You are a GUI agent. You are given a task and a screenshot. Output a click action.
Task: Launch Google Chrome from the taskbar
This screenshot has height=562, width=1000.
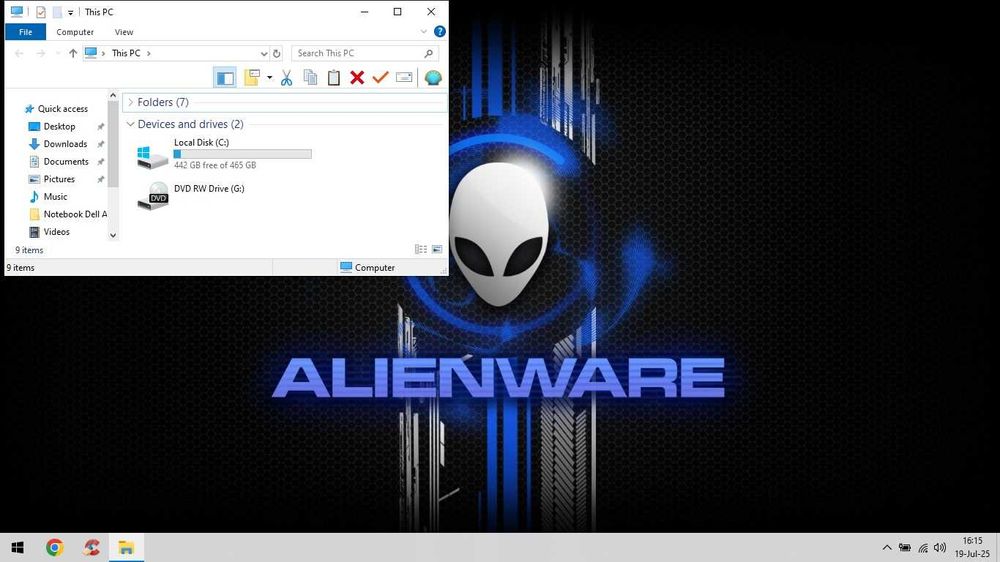click(x=55, y=547)
